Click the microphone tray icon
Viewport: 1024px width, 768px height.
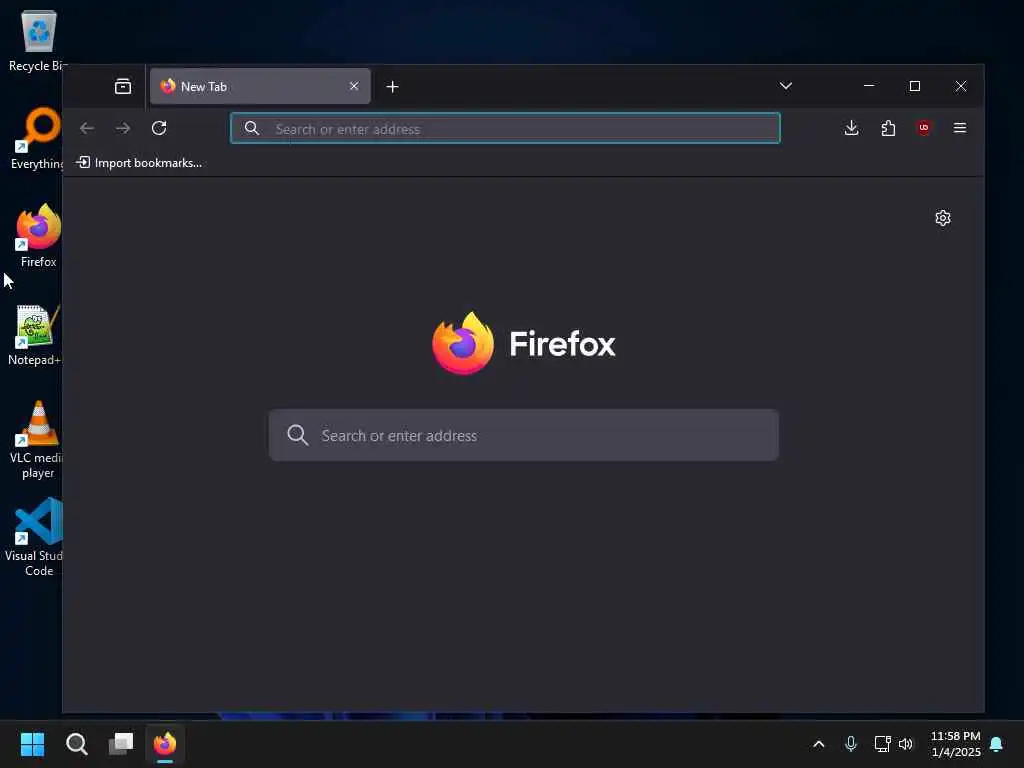point(850,744)
